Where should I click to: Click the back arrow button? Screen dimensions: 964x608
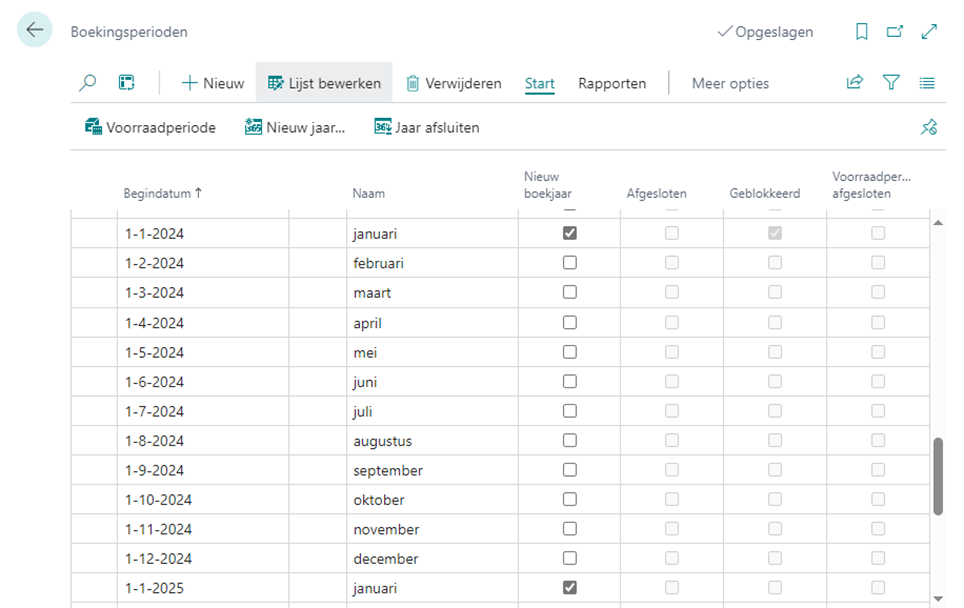click(35, 31)
